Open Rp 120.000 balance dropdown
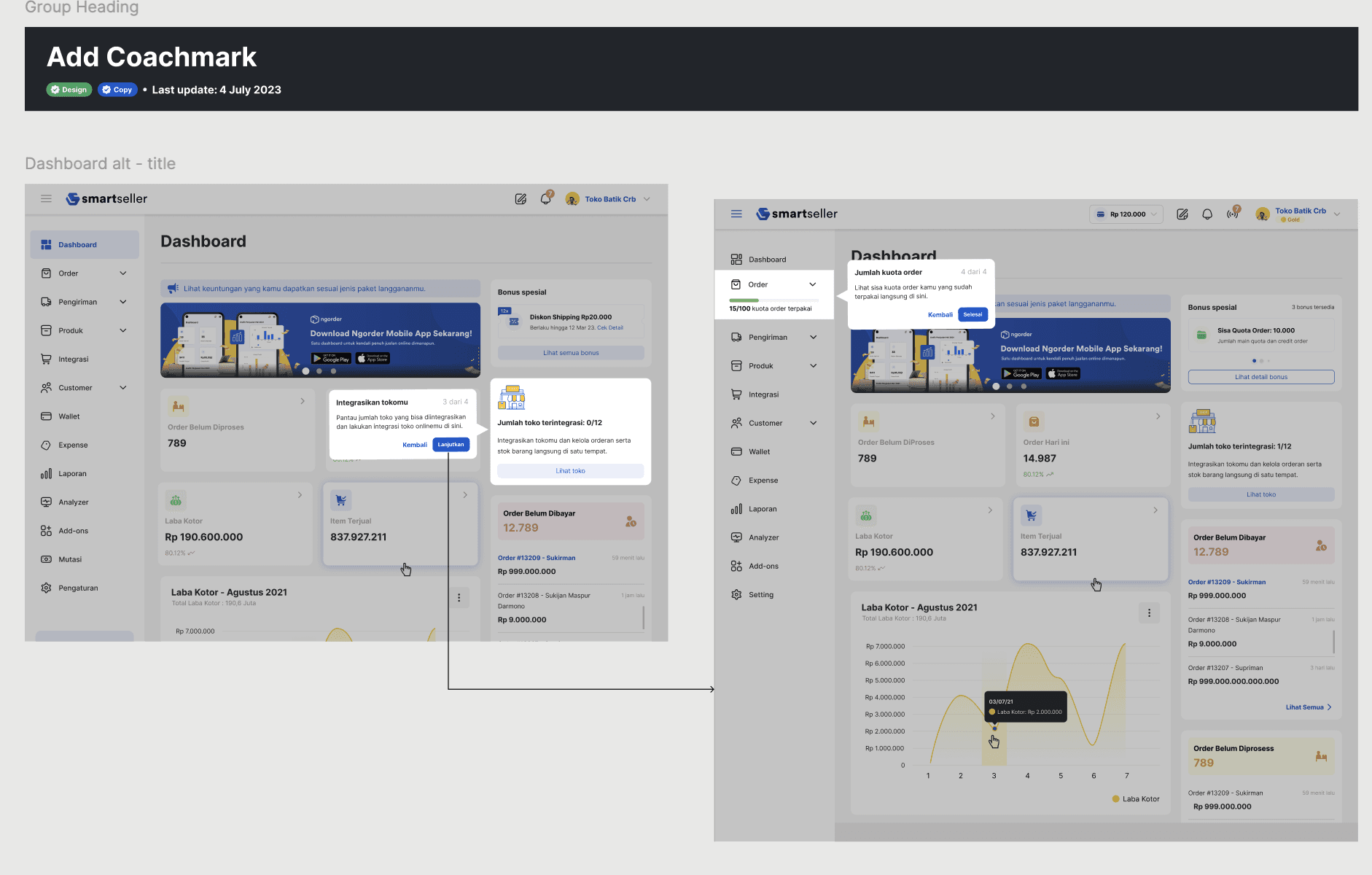 tap(1126, 214)
